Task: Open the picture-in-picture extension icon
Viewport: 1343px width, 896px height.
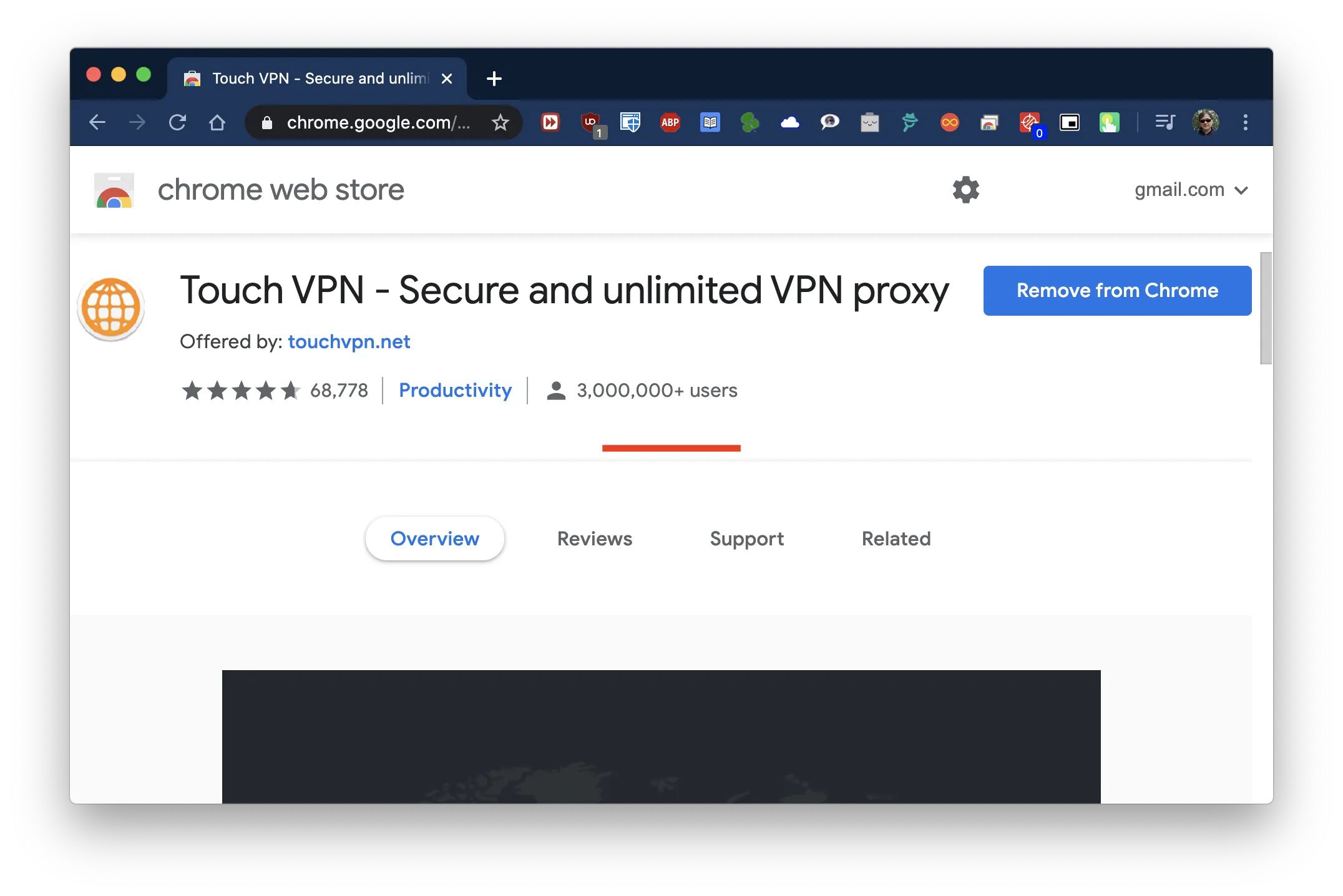Action: [1070, 122]
